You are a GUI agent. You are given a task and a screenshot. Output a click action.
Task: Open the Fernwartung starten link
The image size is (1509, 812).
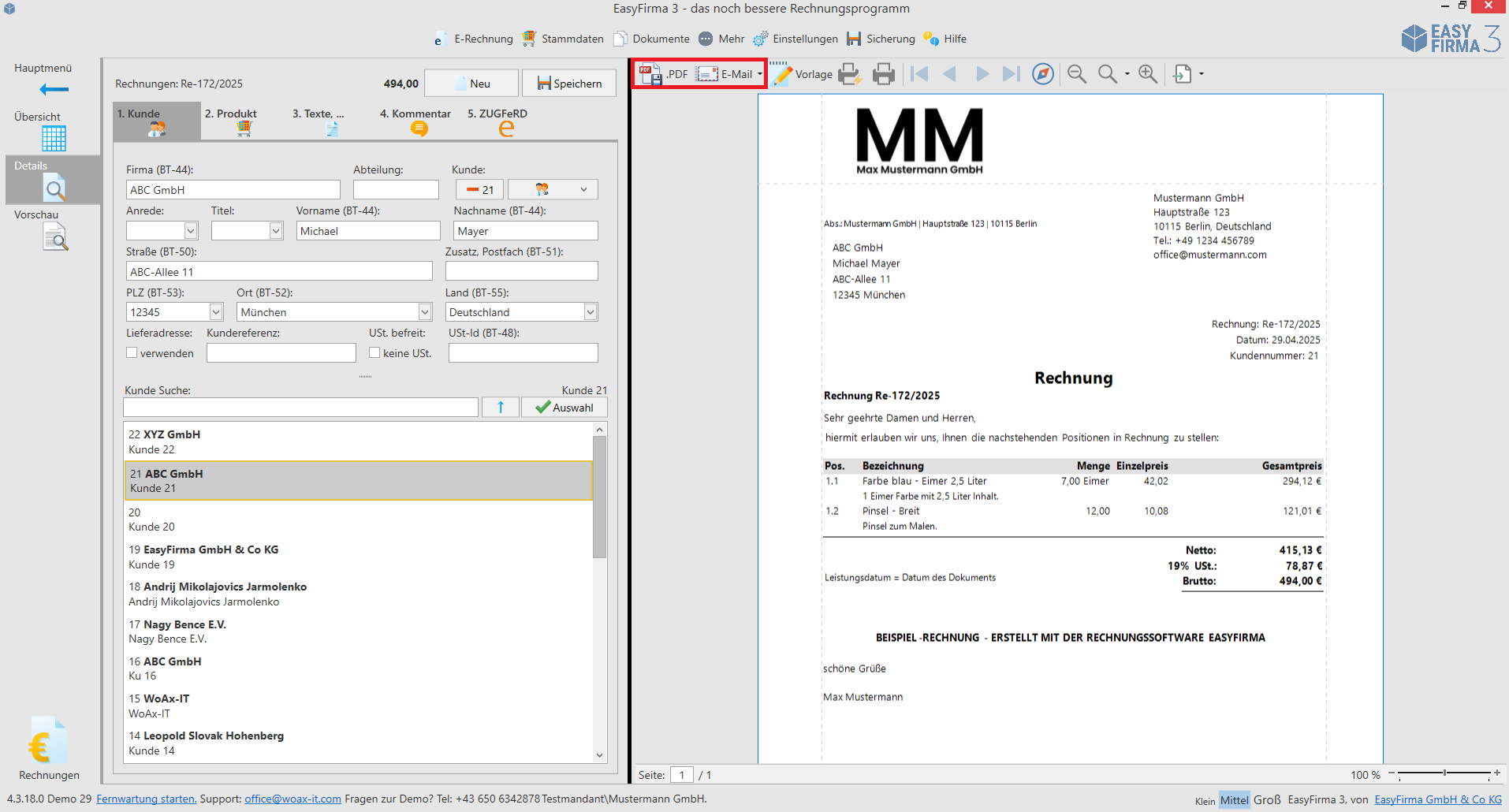146,799
